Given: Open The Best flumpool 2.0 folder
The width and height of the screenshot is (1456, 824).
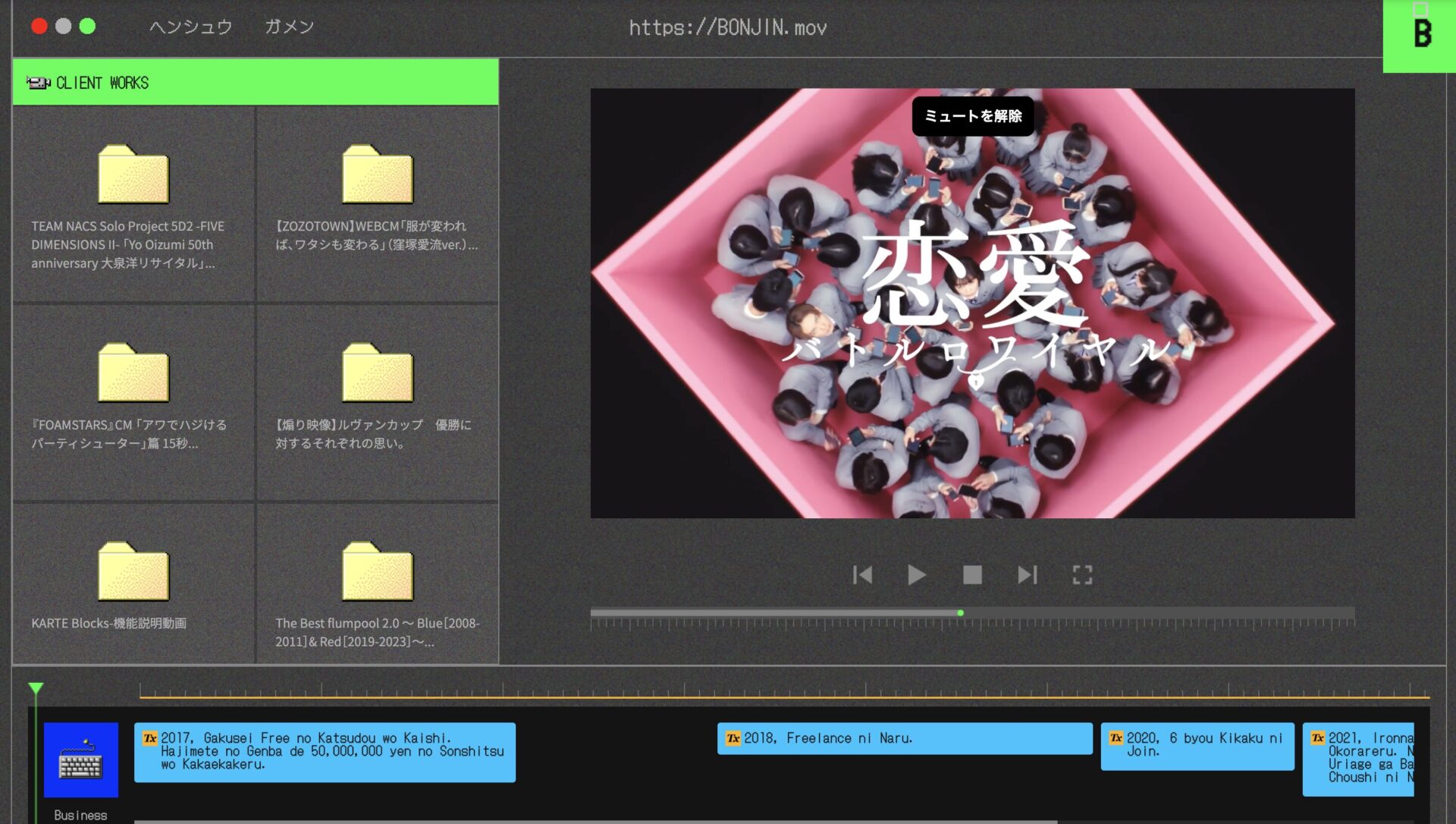Looking at the screenshot, I should click(x=377, y=571).
